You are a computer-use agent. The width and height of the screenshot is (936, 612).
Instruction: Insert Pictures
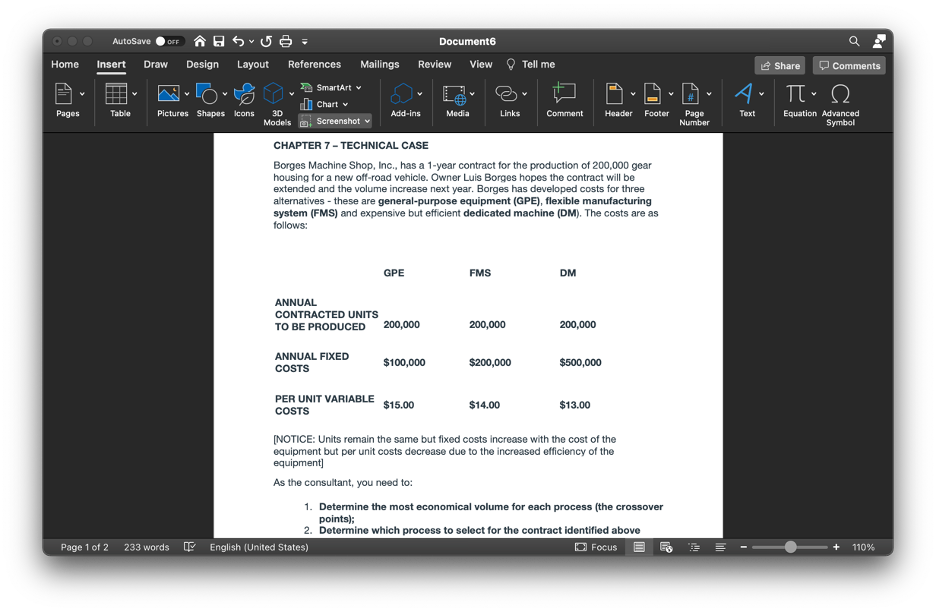click(173, 100)
